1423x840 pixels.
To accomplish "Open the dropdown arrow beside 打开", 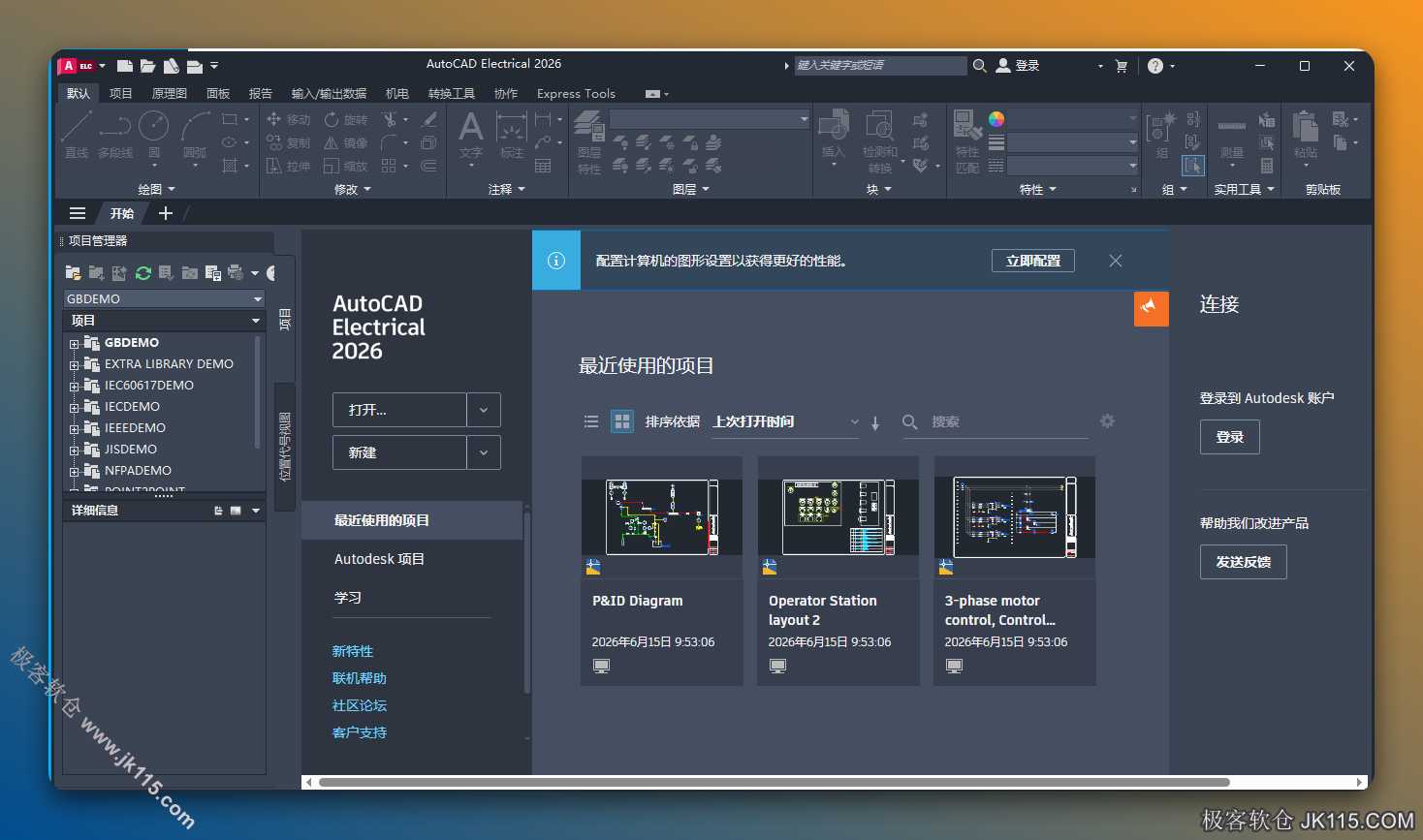I will (x=484, y=410).
